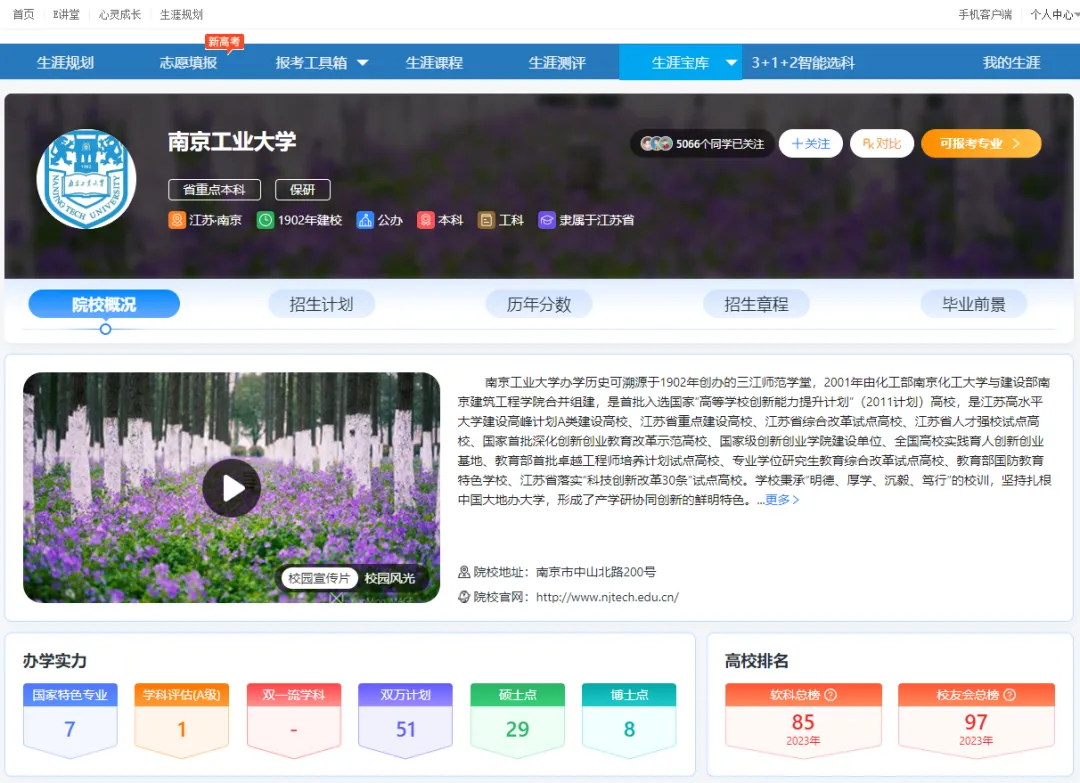Expand the introduction with 更多 link

pos(782,499)
